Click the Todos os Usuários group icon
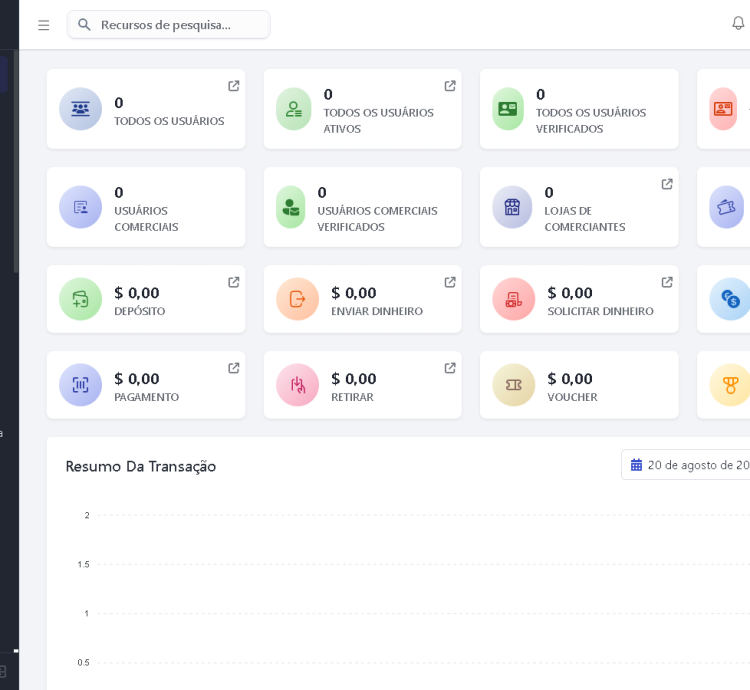Viewport: 750px width, 690px height. pos(80,109)
